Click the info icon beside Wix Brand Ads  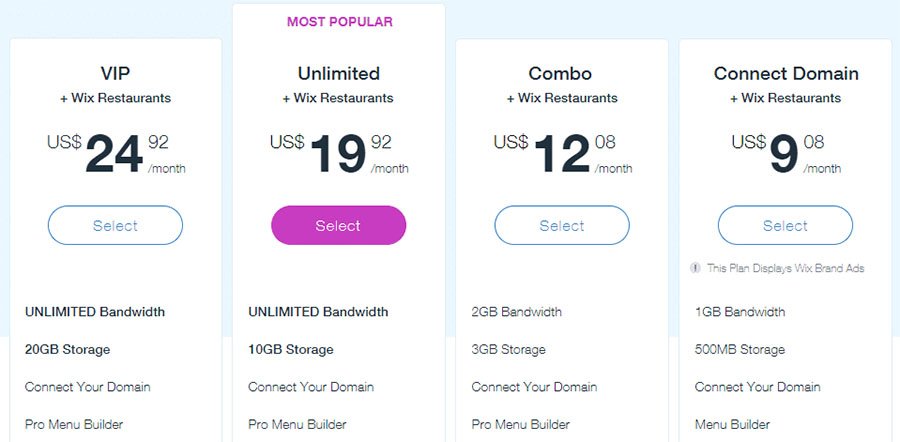click(695, 268)
